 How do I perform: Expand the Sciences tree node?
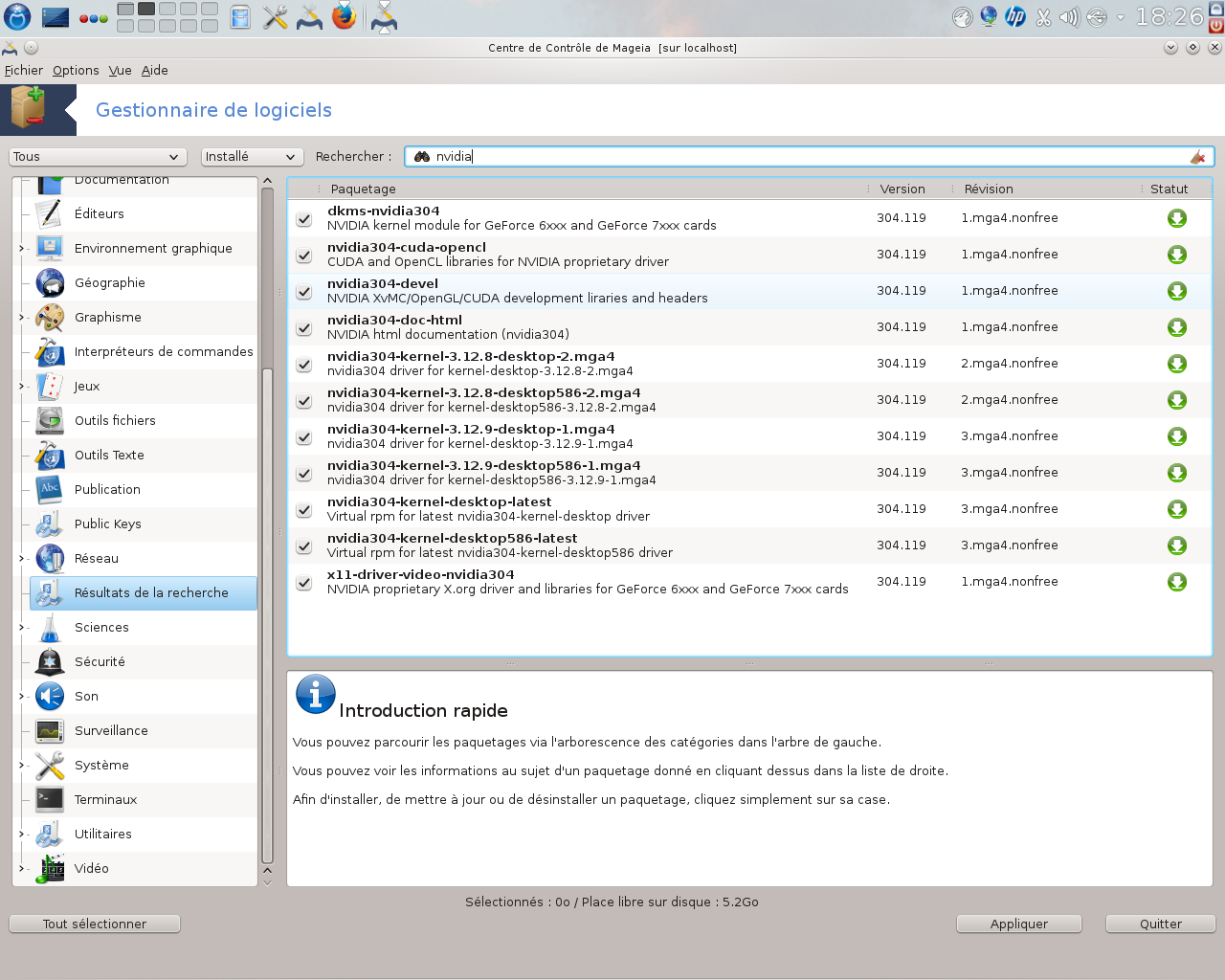pos(22,627)
